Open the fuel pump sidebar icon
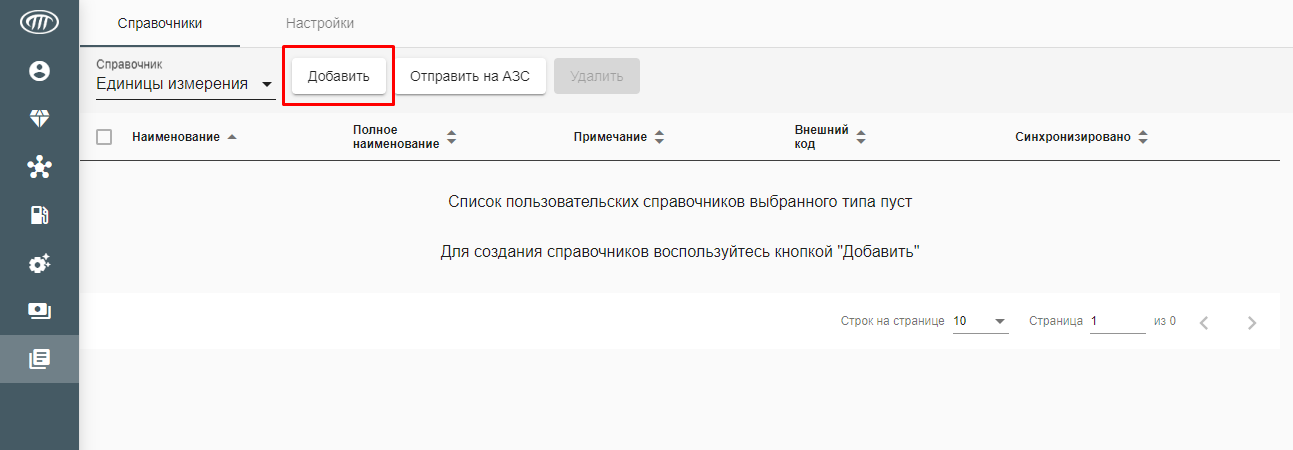 (39, 215)
